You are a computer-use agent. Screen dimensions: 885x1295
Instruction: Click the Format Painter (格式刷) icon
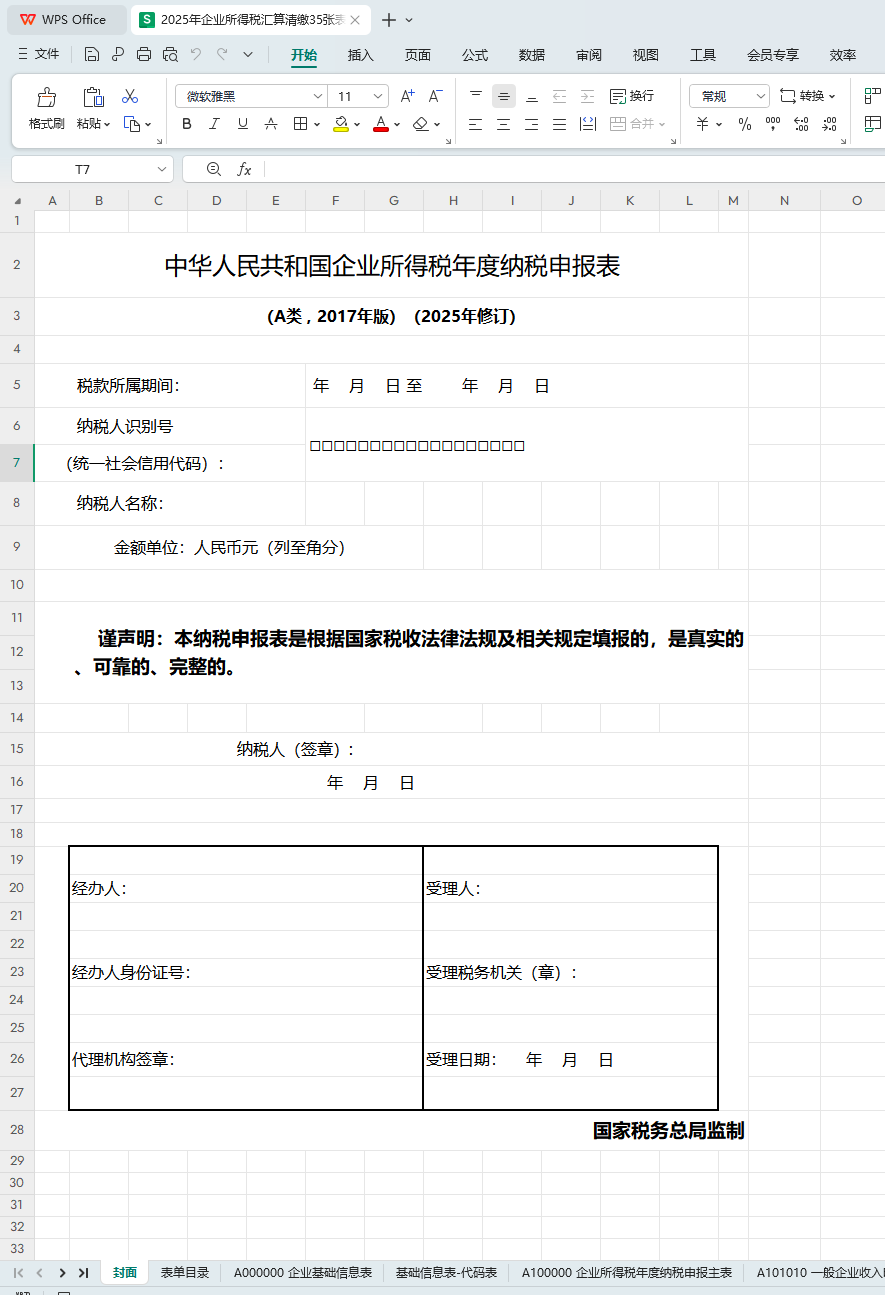46,97
